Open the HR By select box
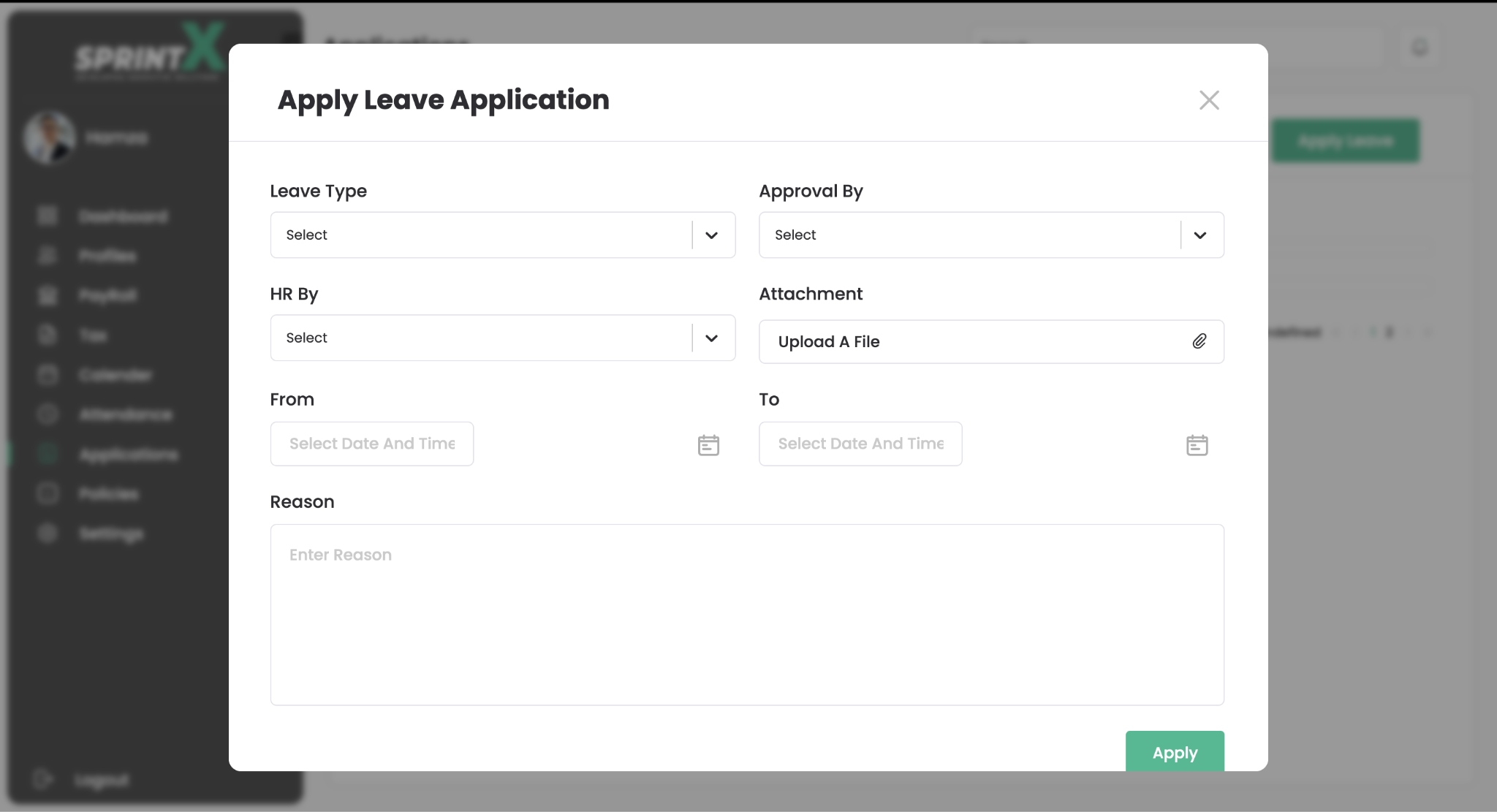The image size is (1497, 812). coord(480,338)
